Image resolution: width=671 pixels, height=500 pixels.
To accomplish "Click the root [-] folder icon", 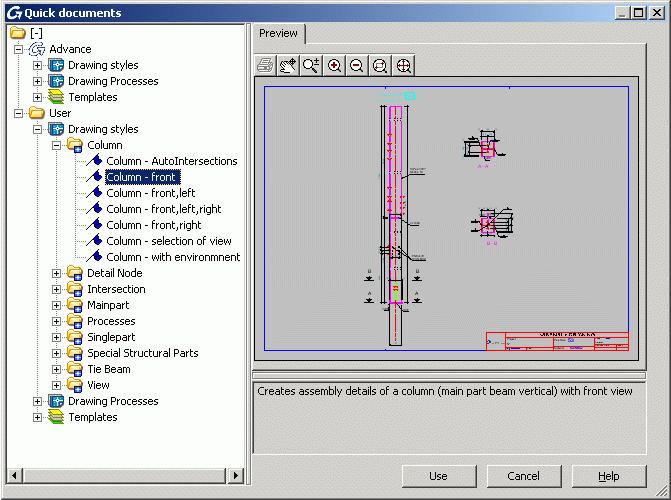I will click(x=18, y=33).
